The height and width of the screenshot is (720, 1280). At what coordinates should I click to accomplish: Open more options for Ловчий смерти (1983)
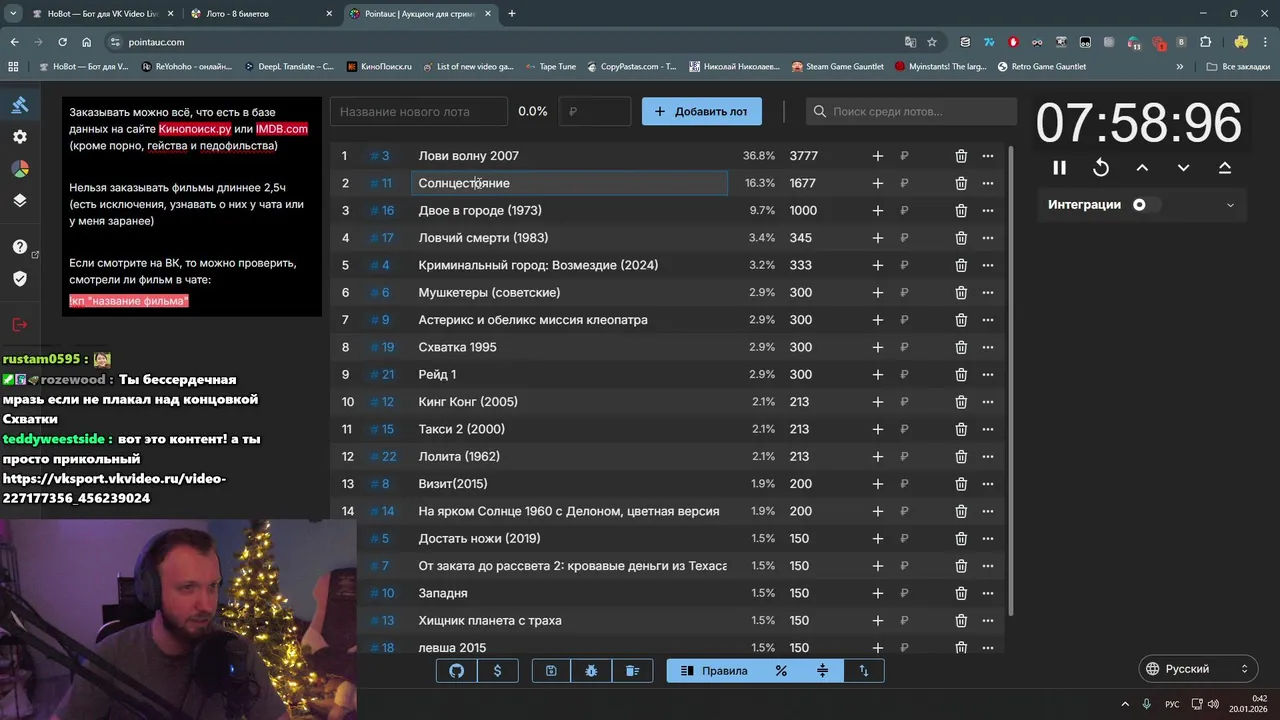coord(988,238)
